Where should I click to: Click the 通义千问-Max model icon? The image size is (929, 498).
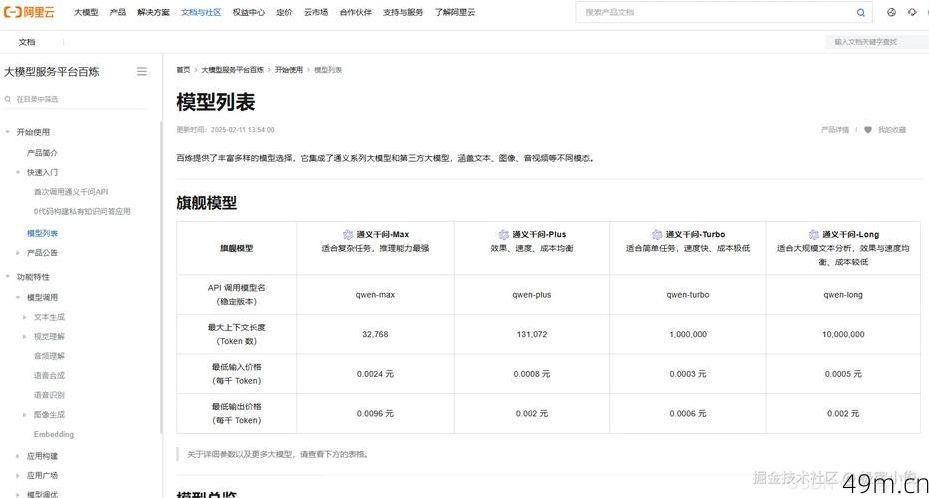[348, 235]
